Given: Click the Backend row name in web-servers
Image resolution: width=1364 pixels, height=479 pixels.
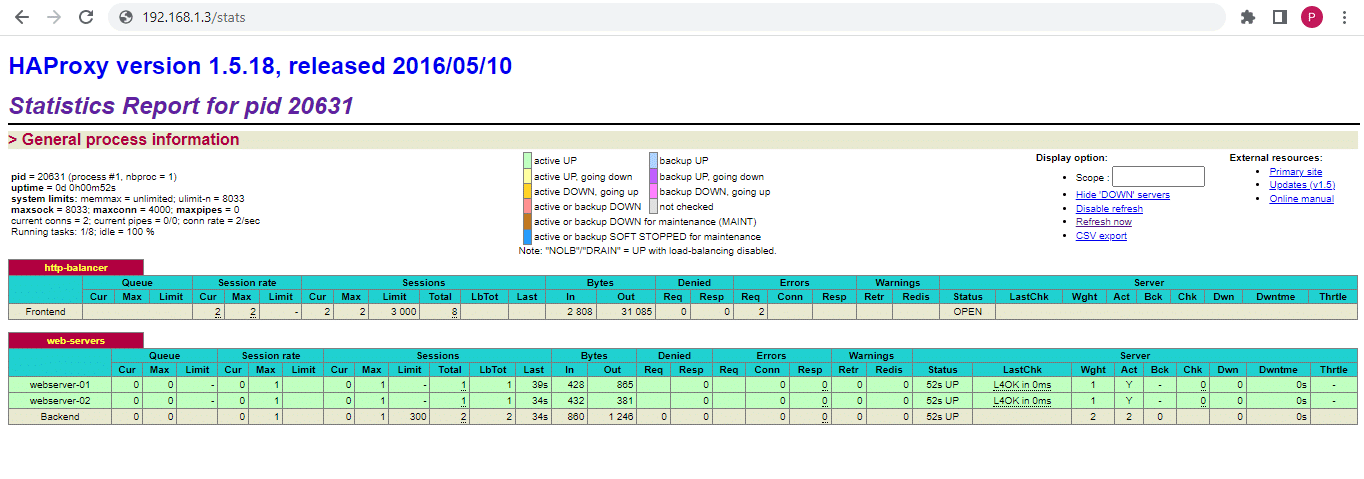Looking at the screenshot, I should pos(60,416).
